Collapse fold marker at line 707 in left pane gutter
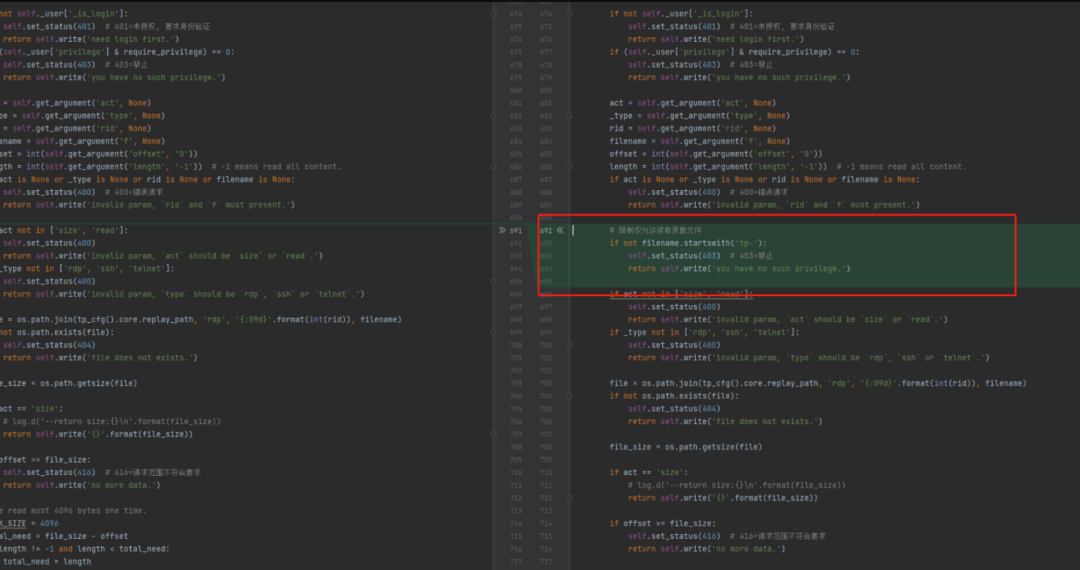Image resolution: width=1080 pixels, height=570 pixels. [493, 434]
